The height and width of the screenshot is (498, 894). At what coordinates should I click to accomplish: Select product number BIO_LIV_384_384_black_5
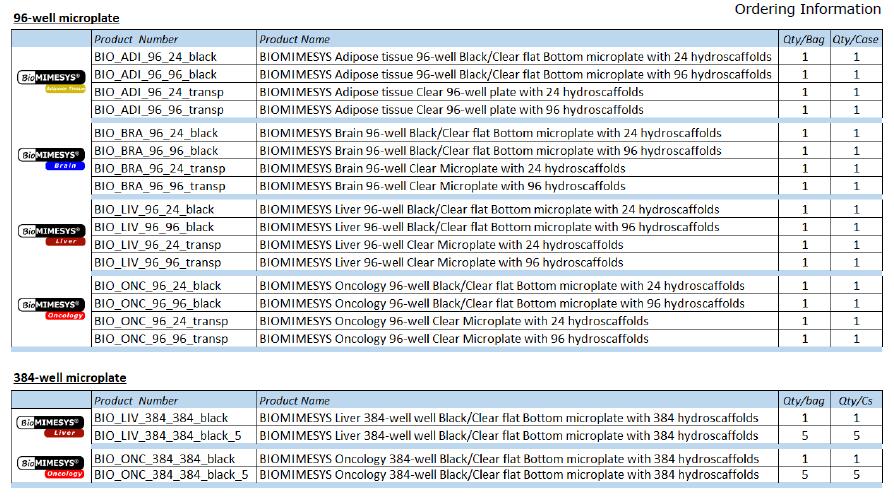tap(168, 435)
